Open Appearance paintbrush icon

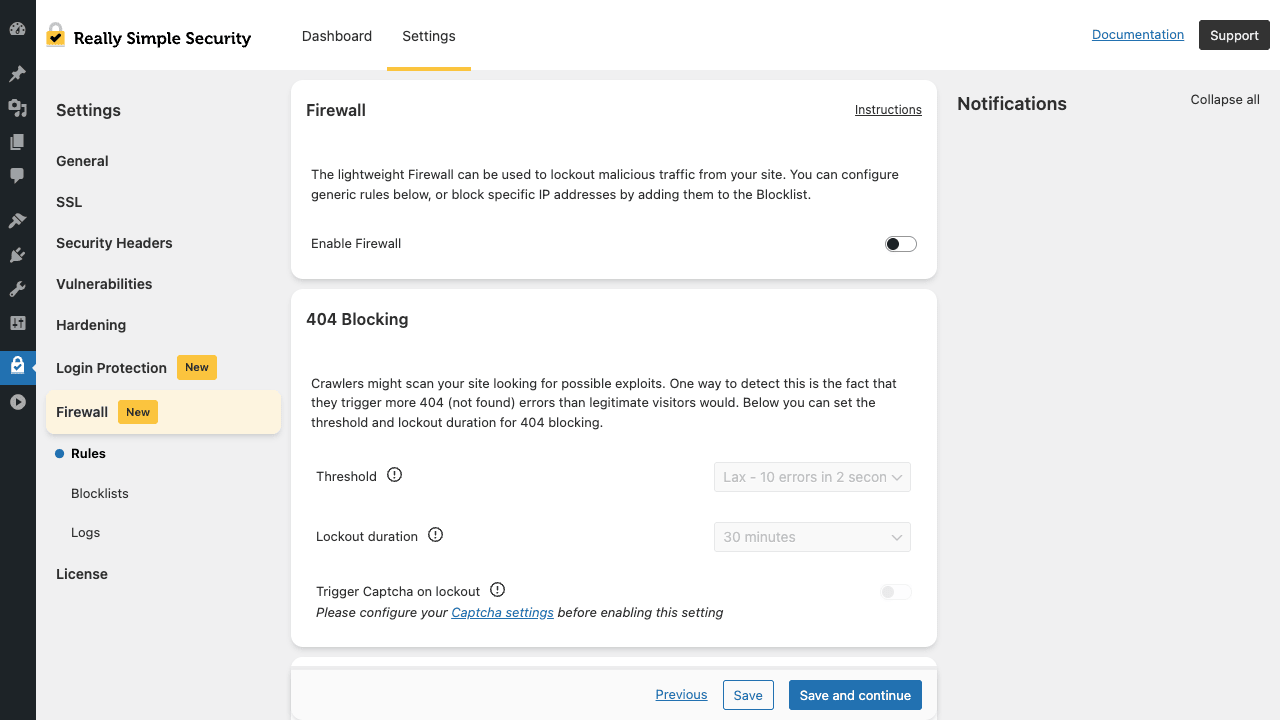tap(17, 221)
